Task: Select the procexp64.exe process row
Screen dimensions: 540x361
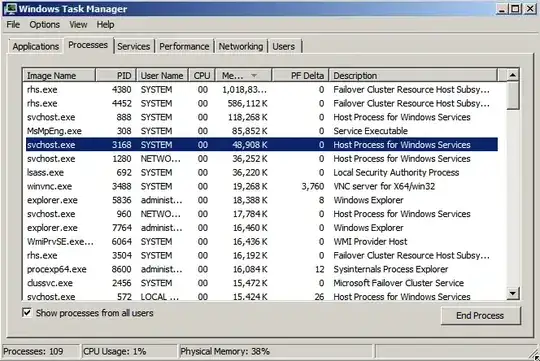Action: (262, 269)
